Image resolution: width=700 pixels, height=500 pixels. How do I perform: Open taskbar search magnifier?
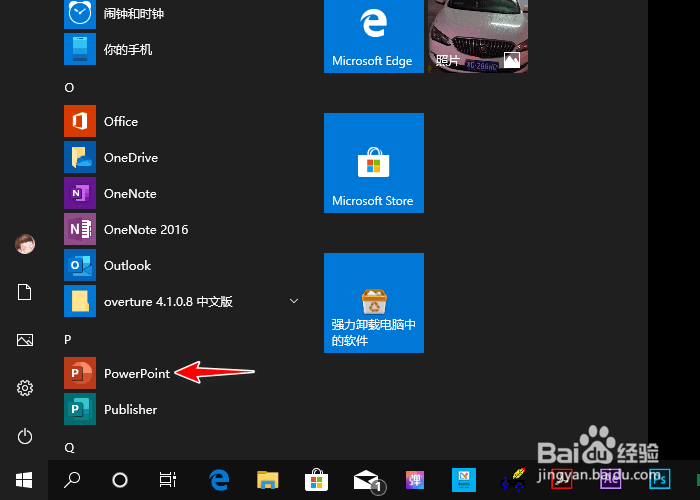72,480
